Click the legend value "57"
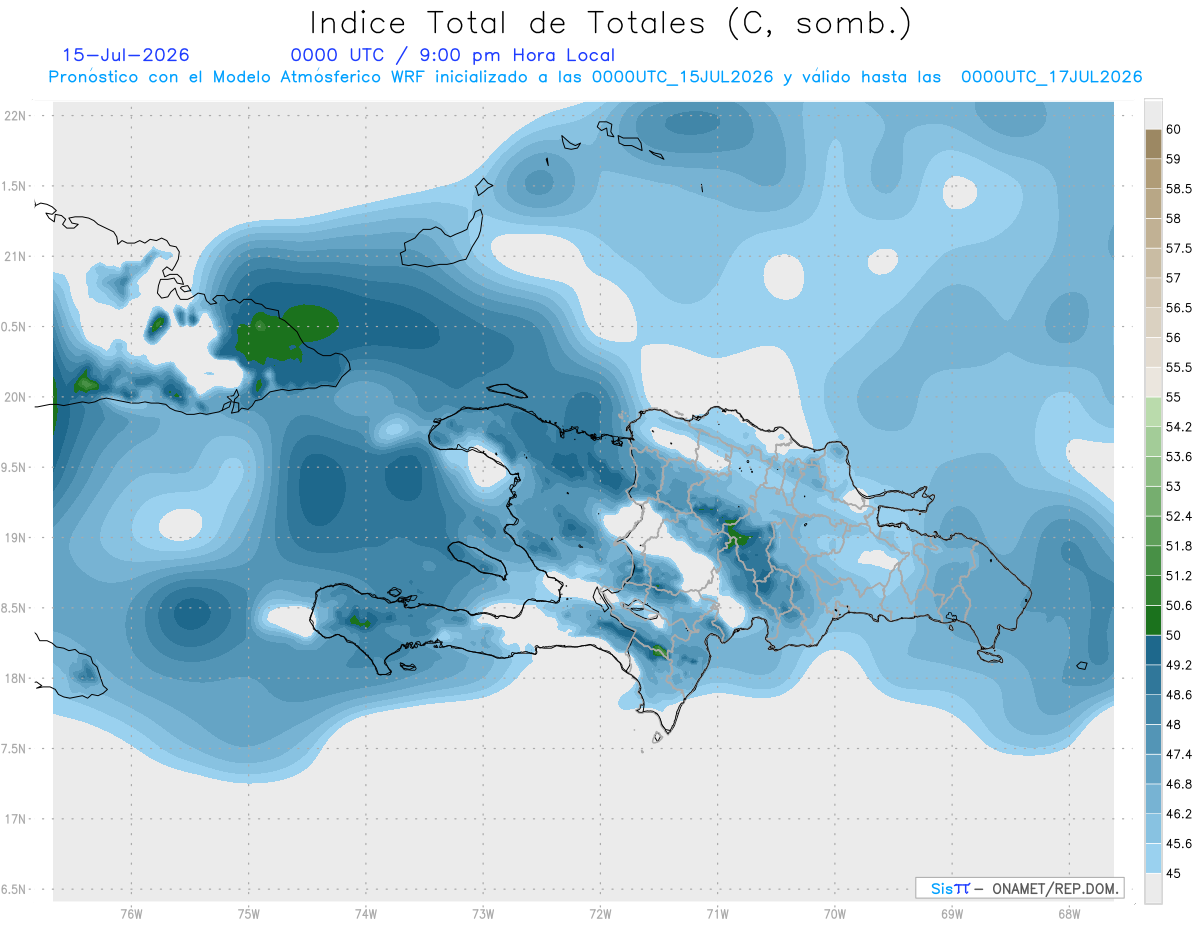Screen dimensions: 1200x927 pyautogui.click(x=1174, y=278)
